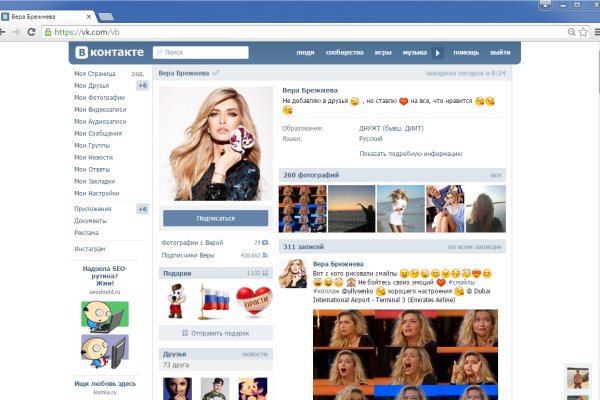Viewport: 600px width, 400px height.
Task: Show all wall posts via "ко всем записям"
Action: pos(473,246)
